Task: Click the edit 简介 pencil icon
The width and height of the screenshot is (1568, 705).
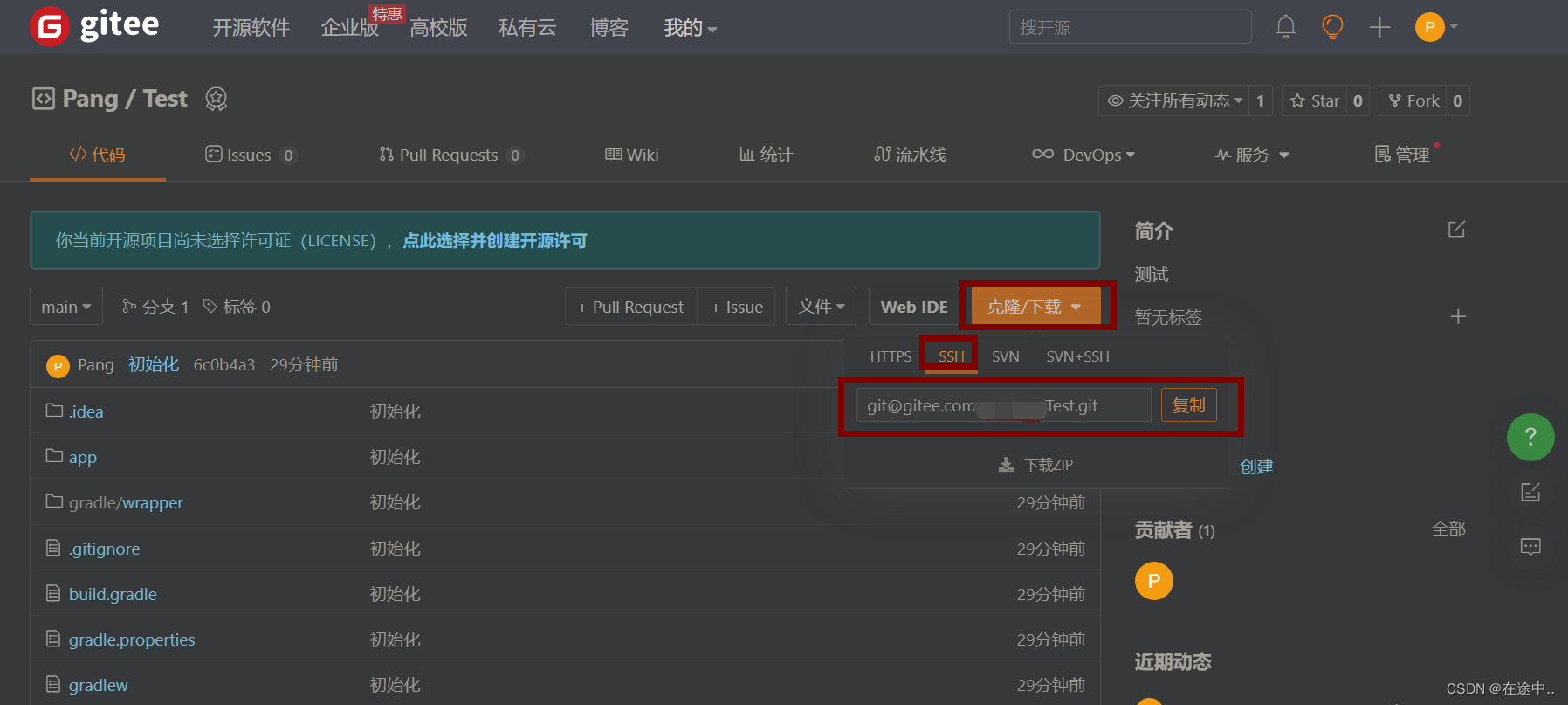Action: click(x=1456, y=229)
